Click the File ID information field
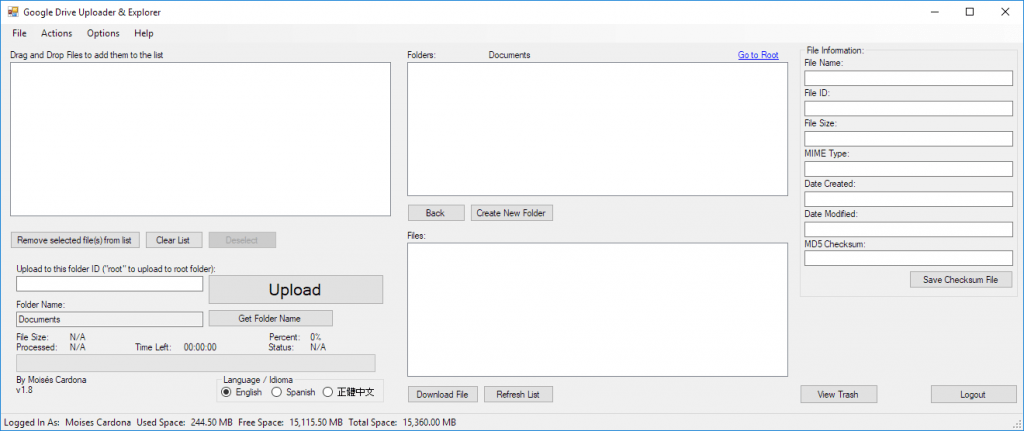 (x=908, y=108)
